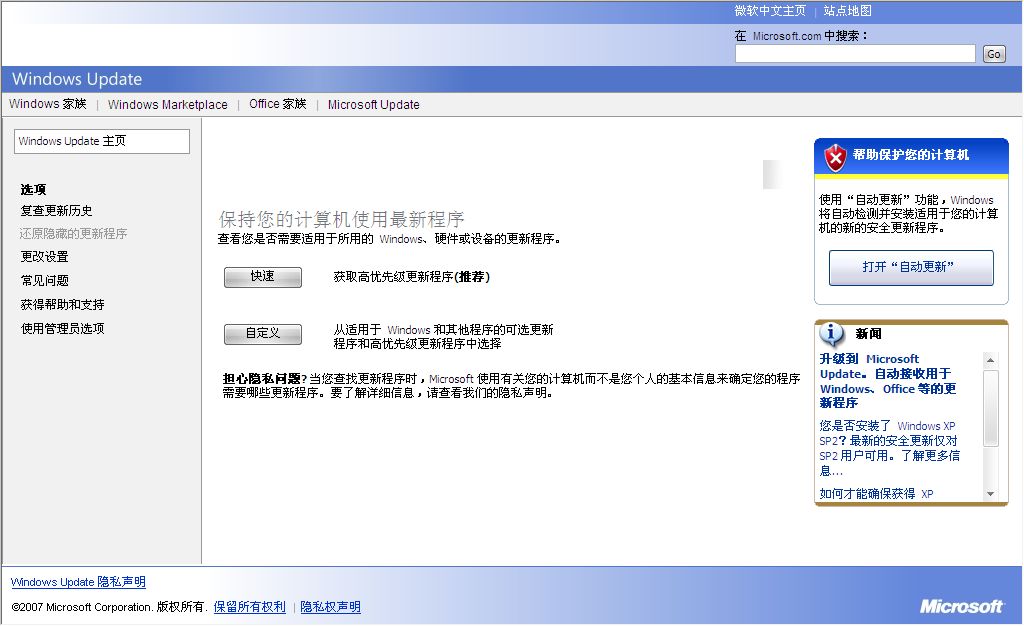This screenshot has height=626, width=1024.
Task: Click the 快速 express update button
Action: pos(263,277)
